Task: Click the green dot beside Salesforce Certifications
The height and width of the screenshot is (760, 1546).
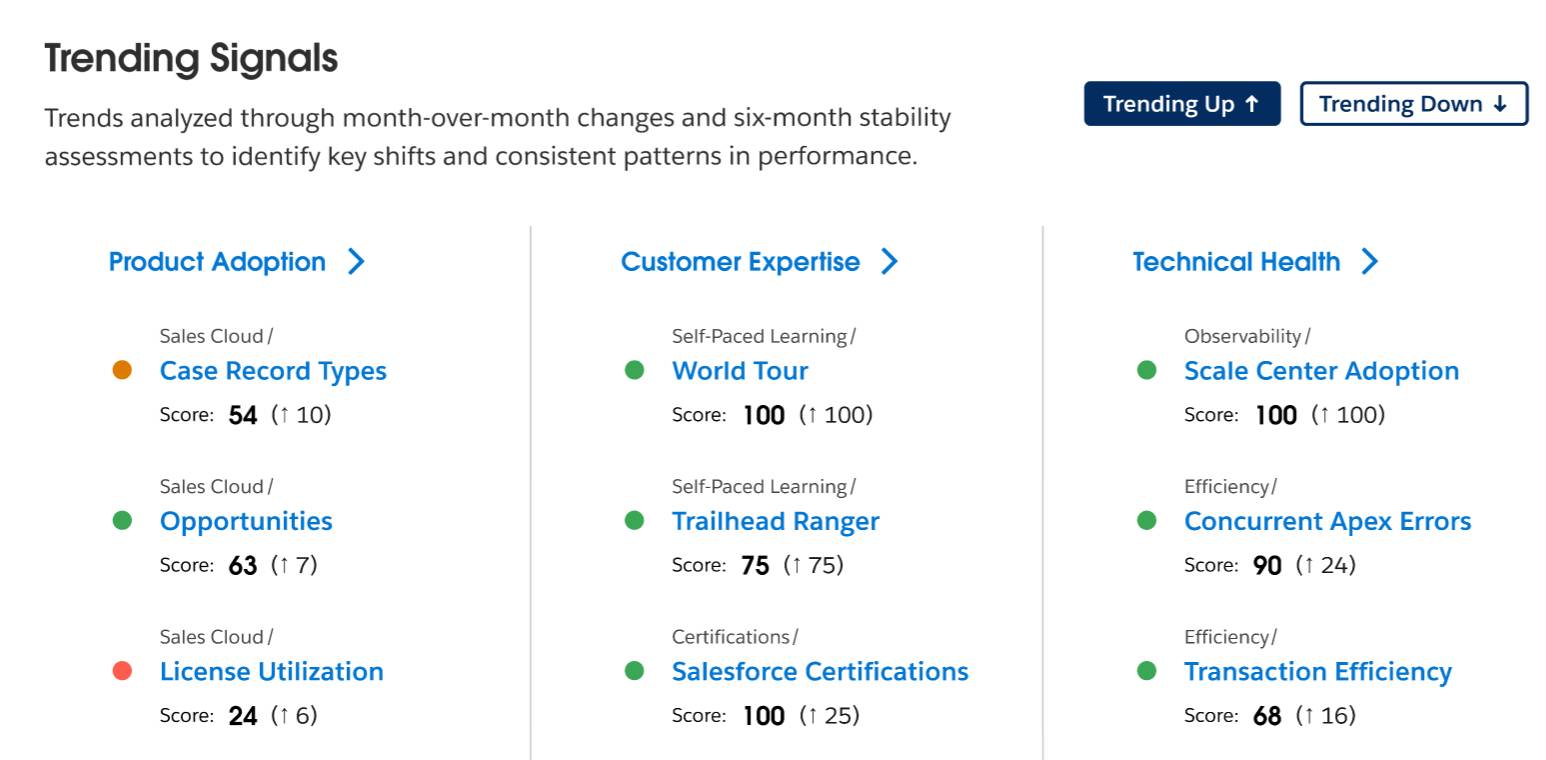Action: click(x=636, y=671)
